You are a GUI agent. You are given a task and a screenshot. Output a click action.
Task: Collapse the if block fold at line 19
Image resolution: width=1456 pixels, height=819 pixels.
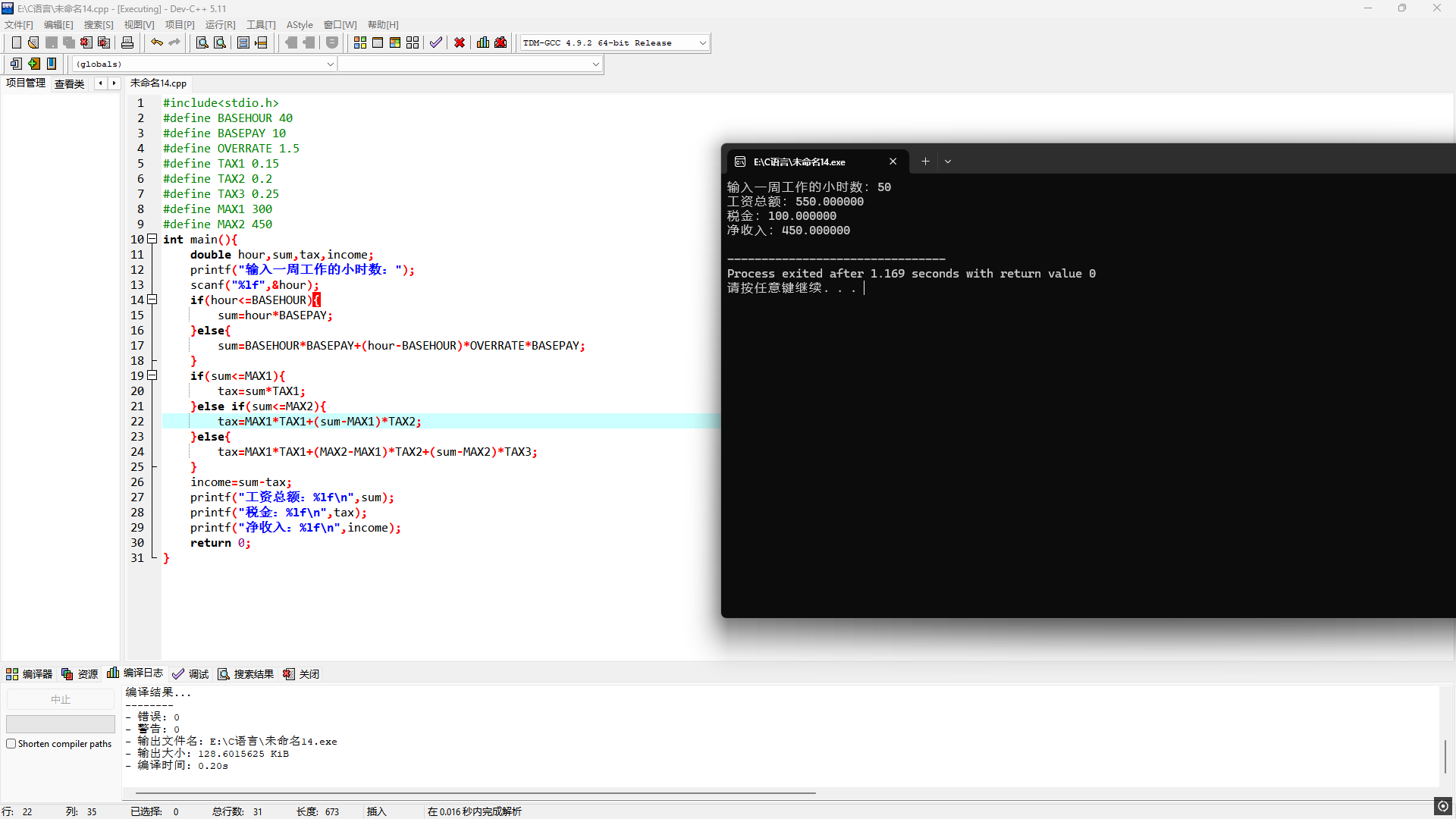[x=152, y=375]
